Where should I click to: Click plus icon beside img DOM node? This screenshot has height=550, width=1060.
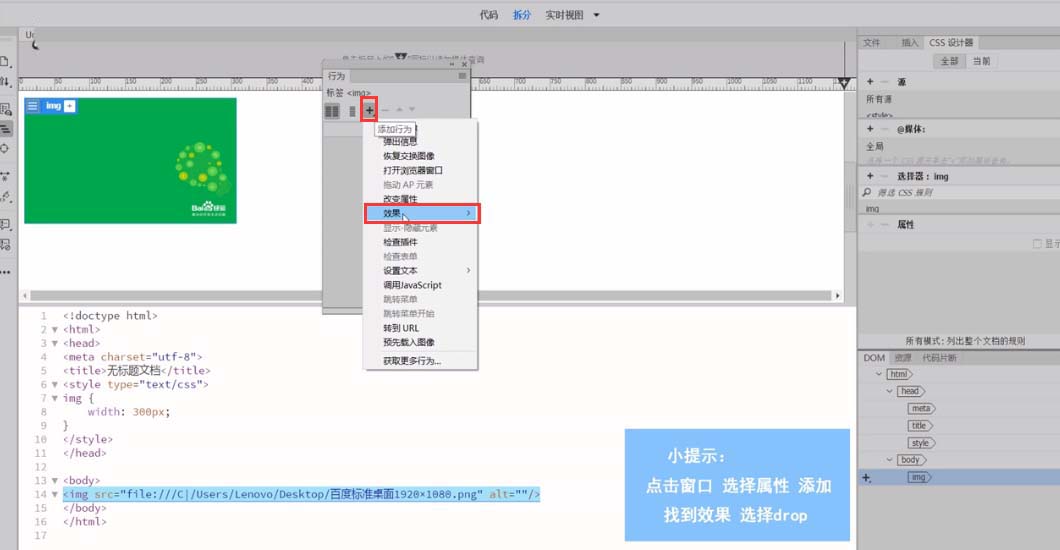(866, 479)
